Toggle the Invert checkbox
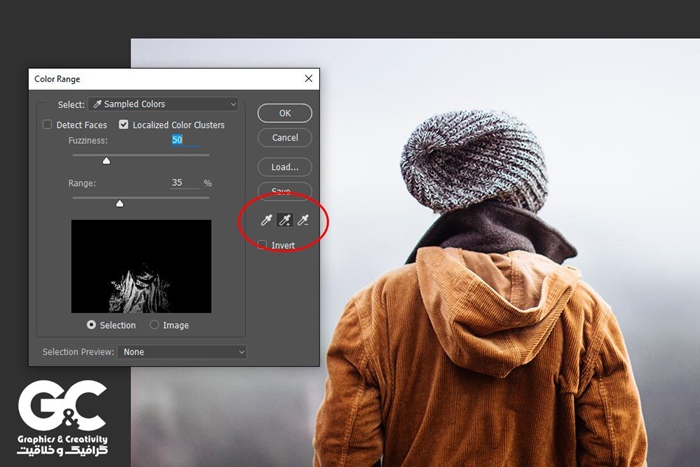The height and width of the screenshot is (467, 700). tap(262, 245)
